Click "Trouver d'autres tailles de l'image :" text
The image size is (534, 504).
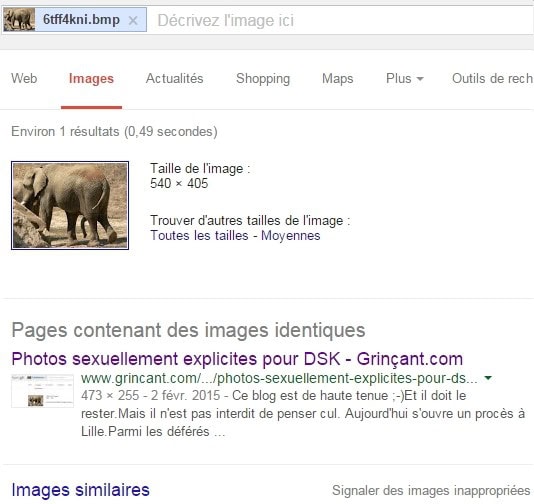250,220
